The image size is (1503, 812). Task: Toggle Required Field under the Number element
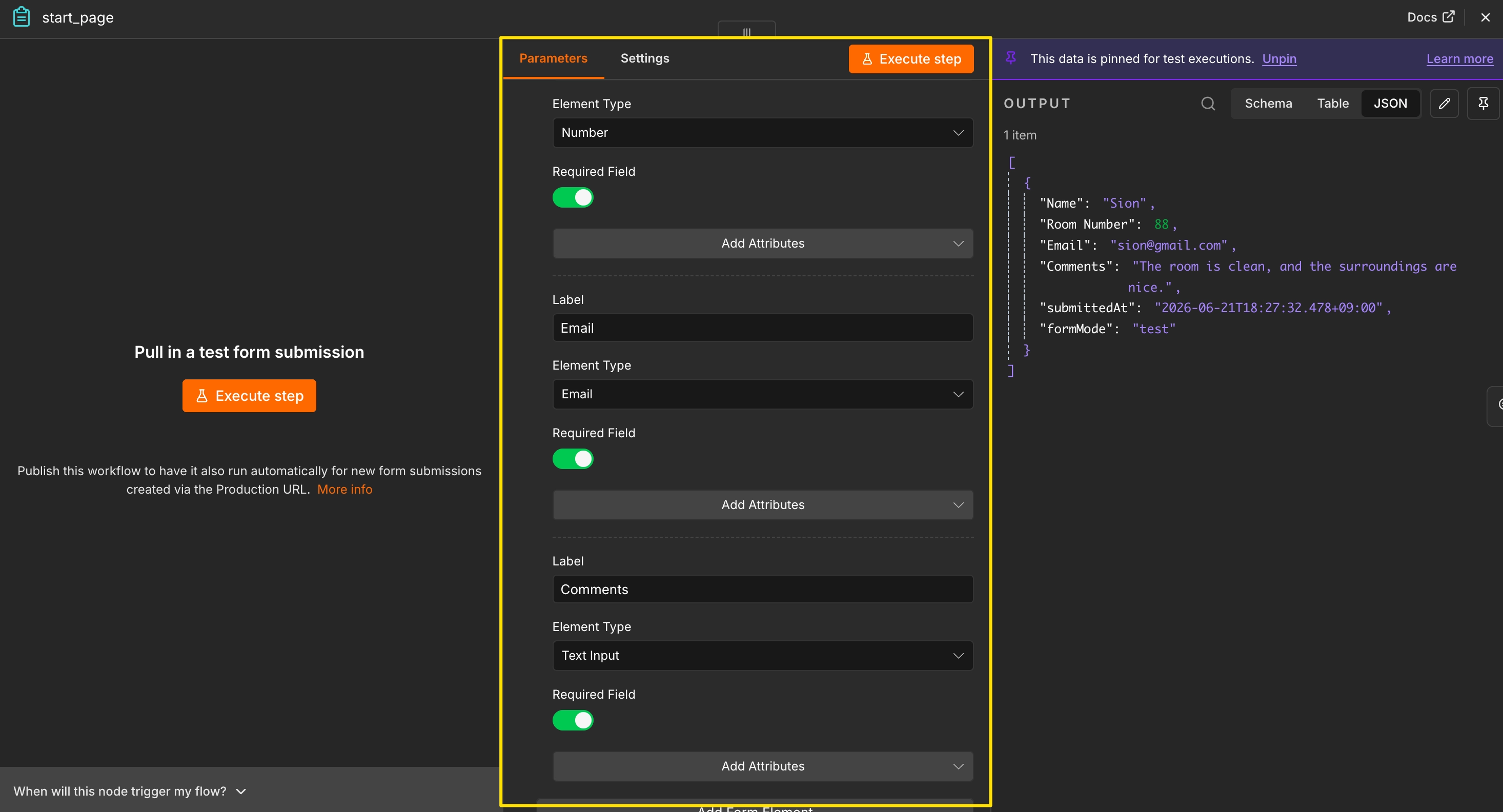[573, 197]
